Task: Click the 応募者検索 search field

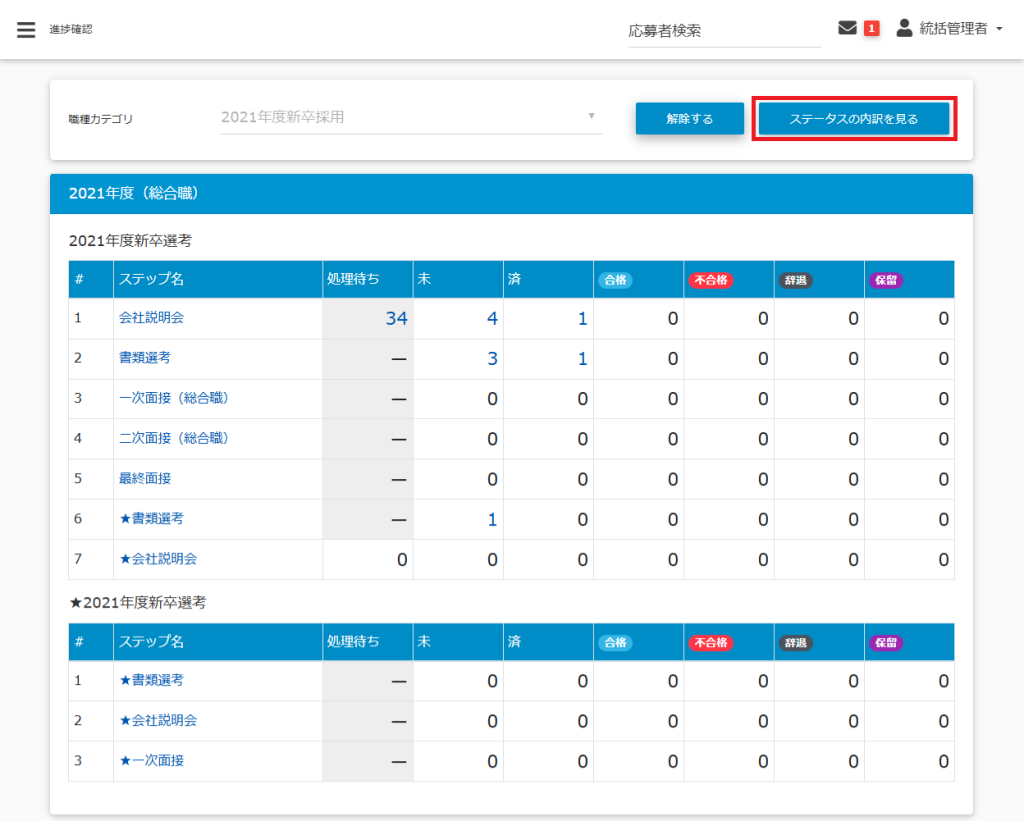Action: click(723, 31)
